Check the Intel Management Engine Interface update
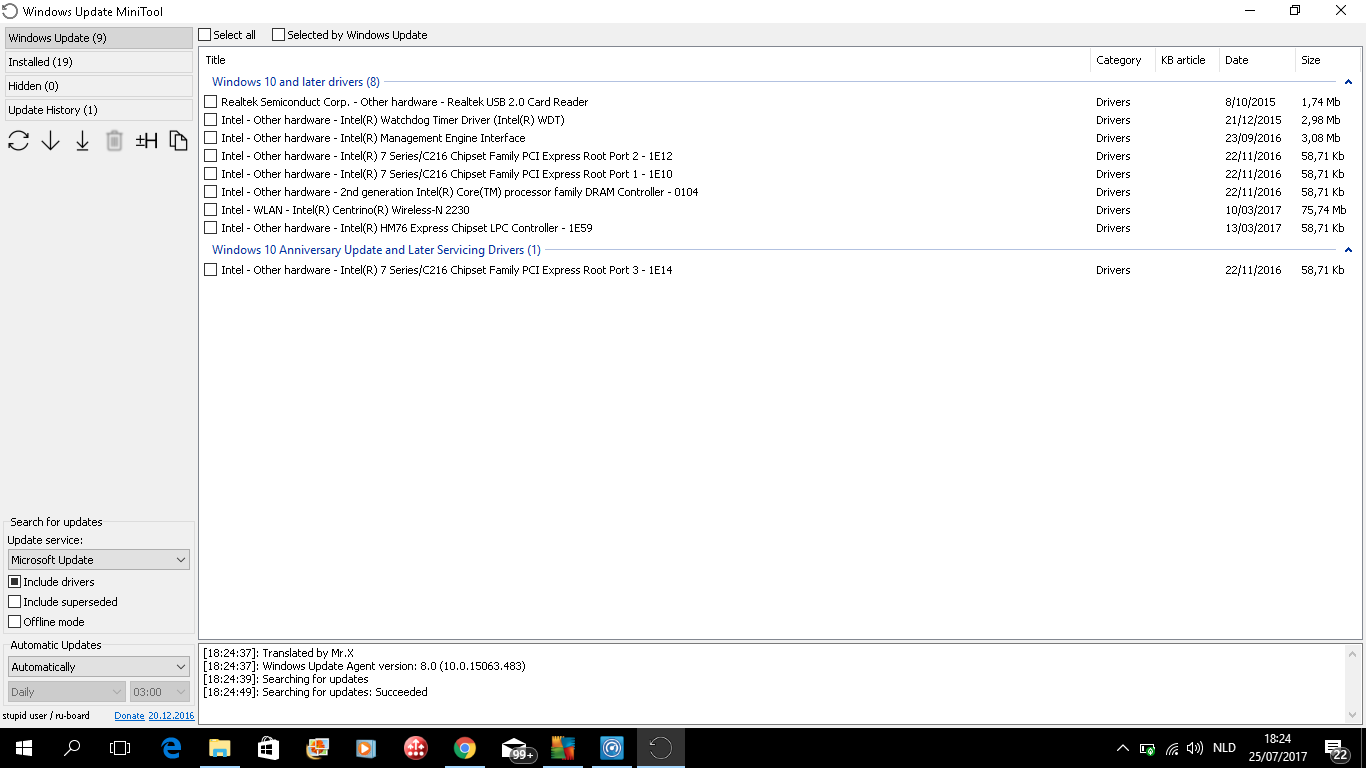Viewport: 1366px width, 768px height. coord(210,138)
